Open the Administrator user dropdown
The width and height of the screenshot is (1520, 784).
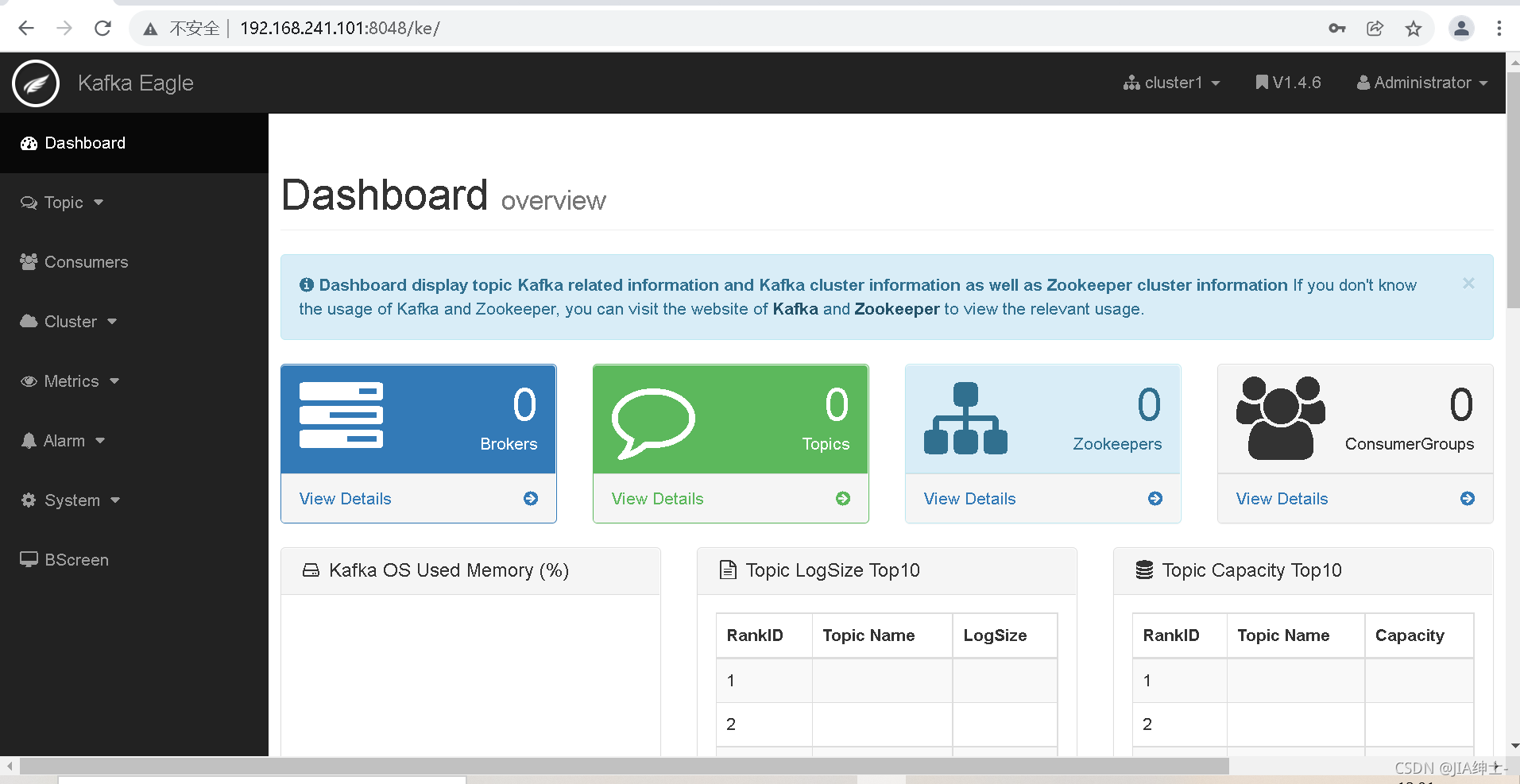[1421, 83]
